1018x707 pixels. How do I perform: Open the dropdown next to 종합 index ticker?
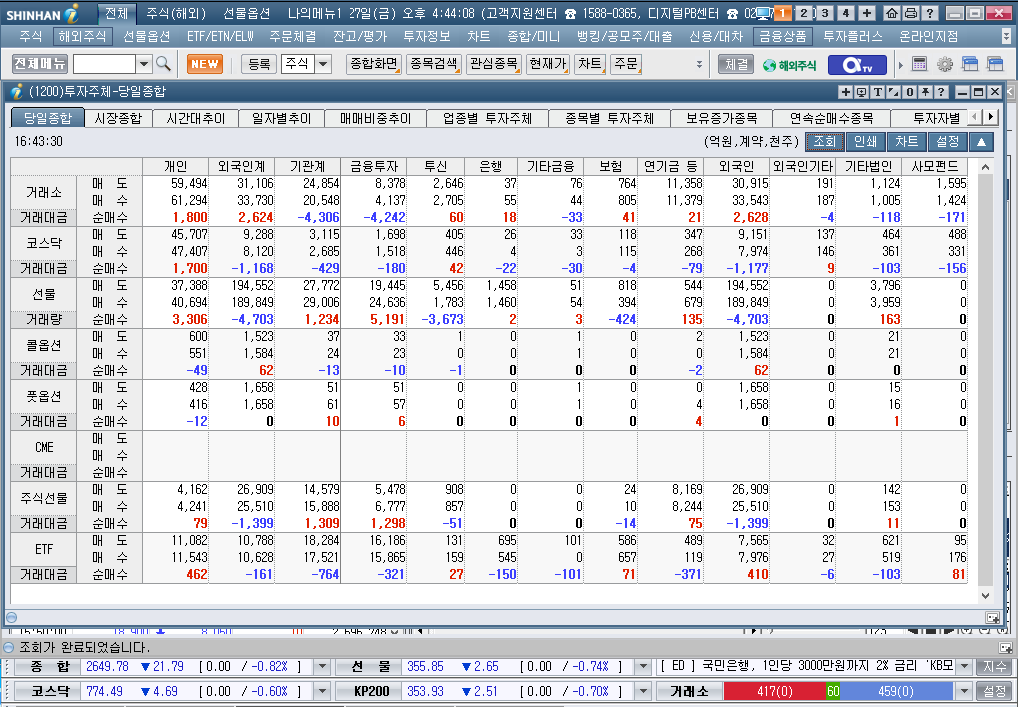322,667
